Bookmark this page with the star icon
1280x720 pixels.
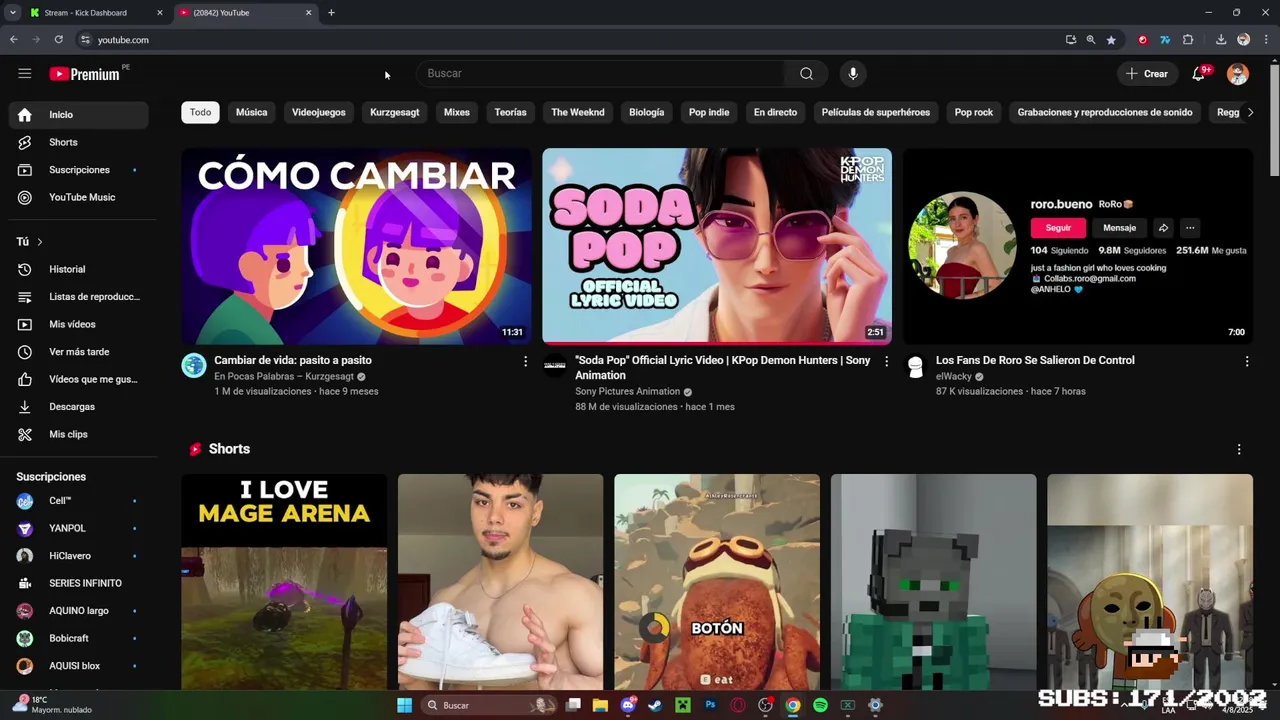(x=1111, y=40)
